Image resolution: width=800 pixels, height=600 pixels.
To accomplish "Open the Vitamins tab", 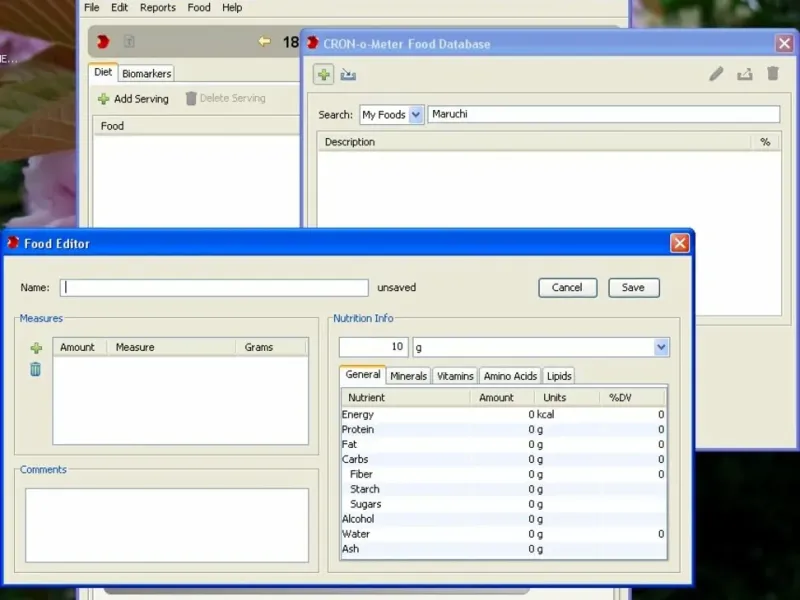I will pos(455,376).
